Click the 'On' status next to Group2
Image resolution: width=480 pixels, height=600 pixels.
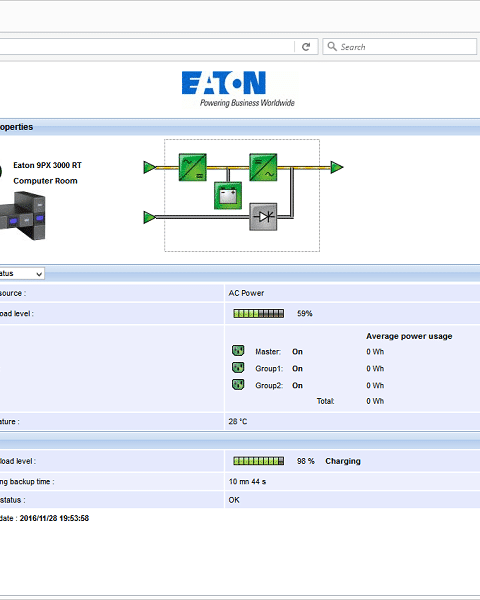[297, 385]
